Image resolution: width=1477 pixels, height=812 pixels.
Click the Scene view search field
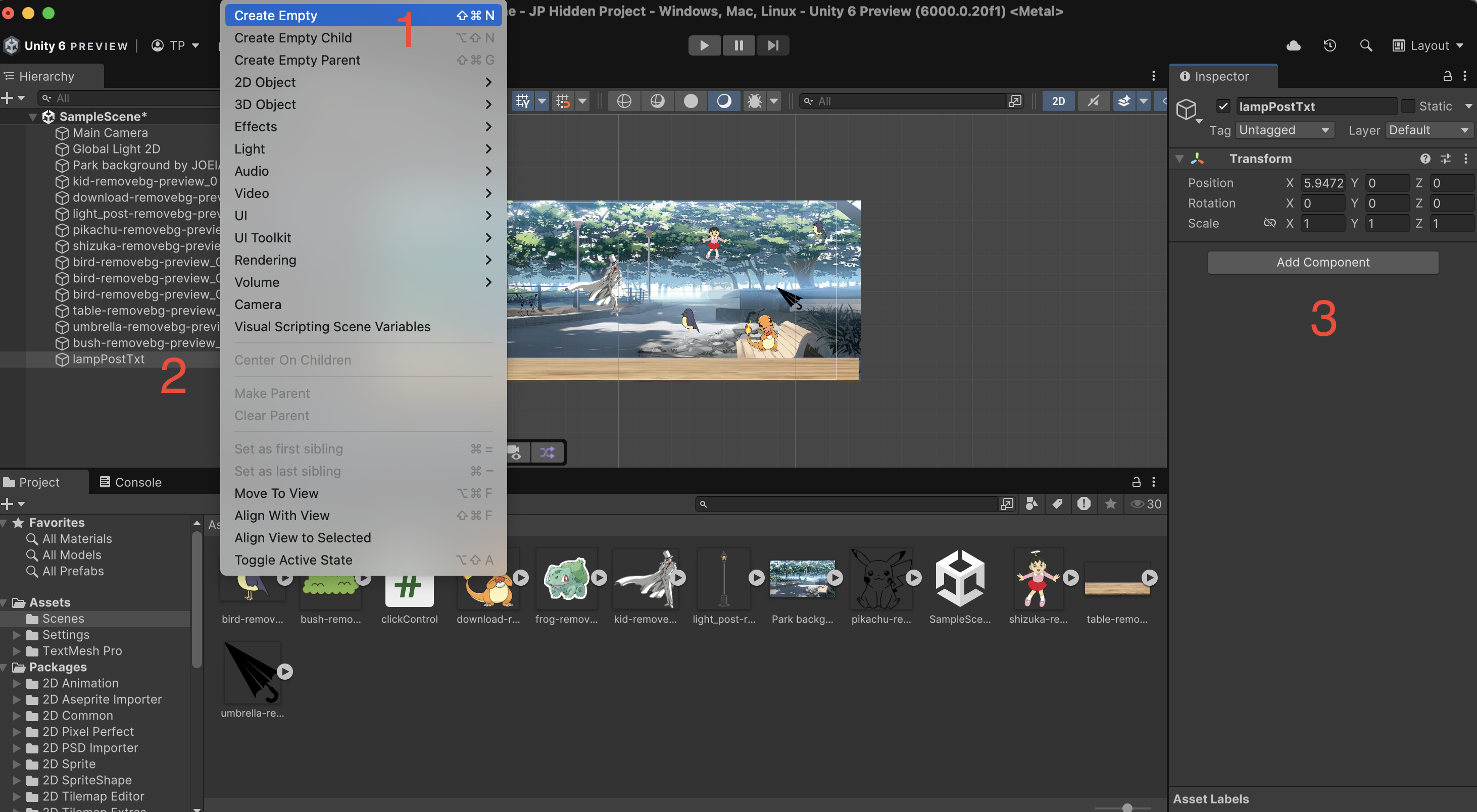[x=903, y=101]
